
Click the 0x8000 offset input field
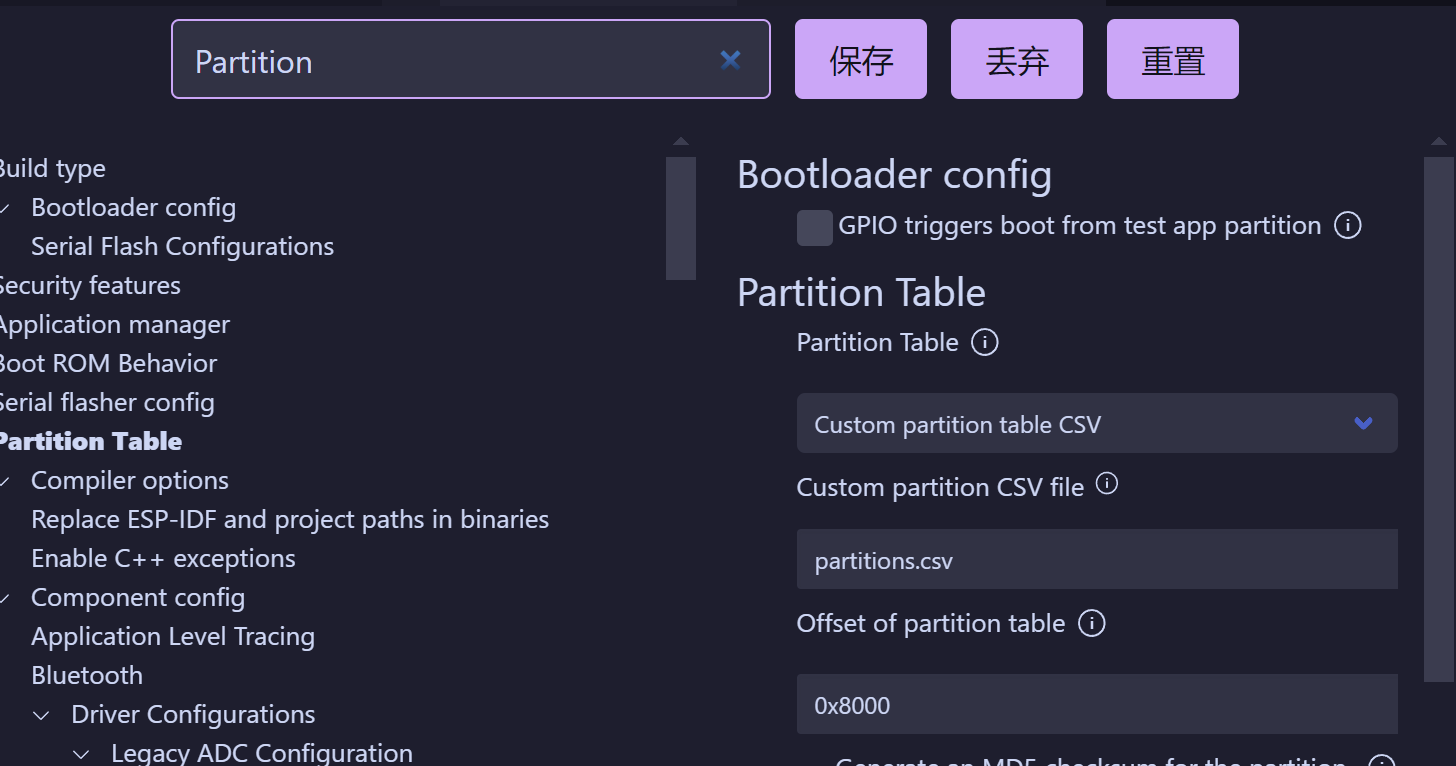coord(1096,705)
